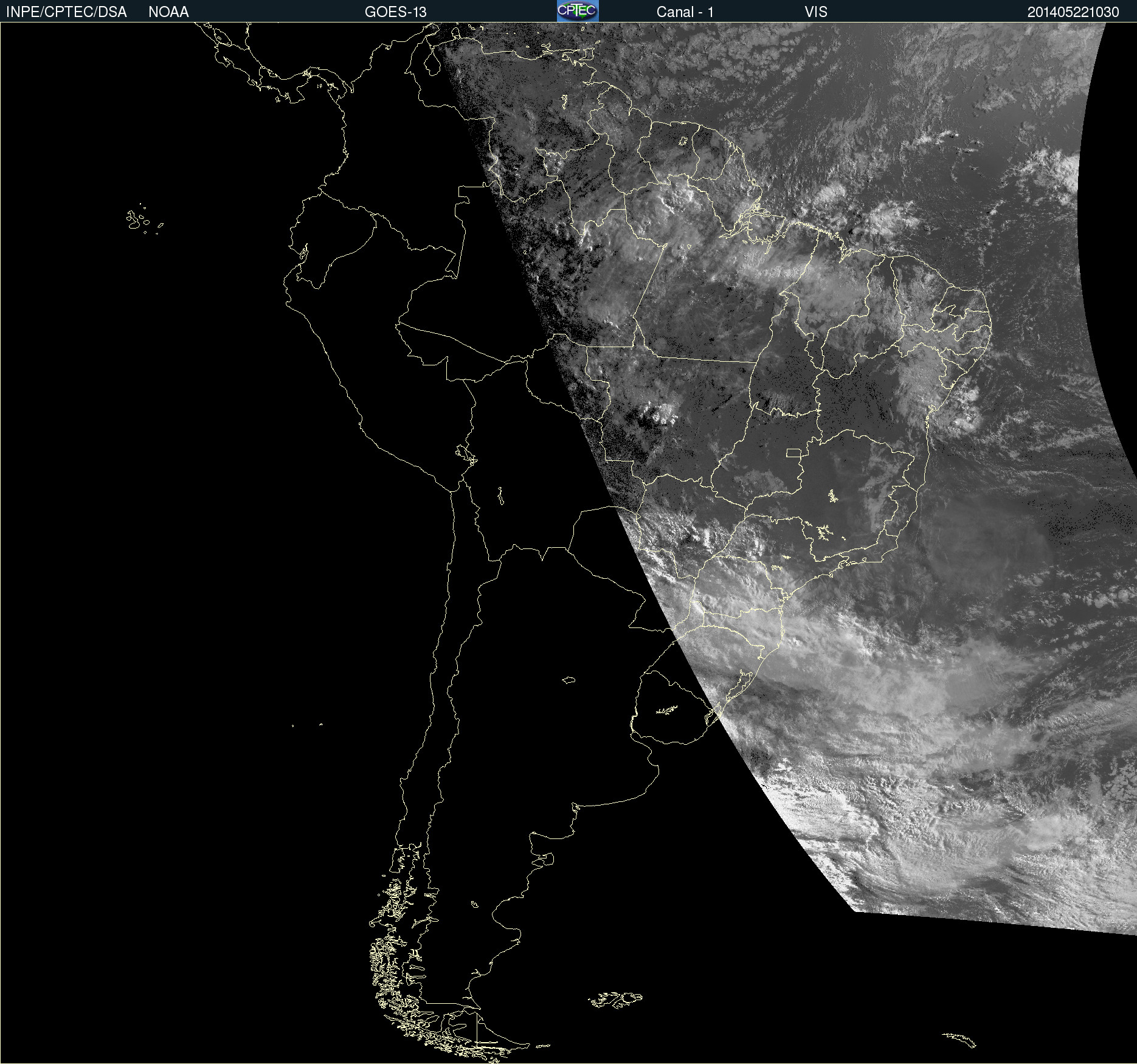Click the VIS channel label
The width and height of the screenshot is (1137, 1064).
pyautogui.click(x=816, y=12)
